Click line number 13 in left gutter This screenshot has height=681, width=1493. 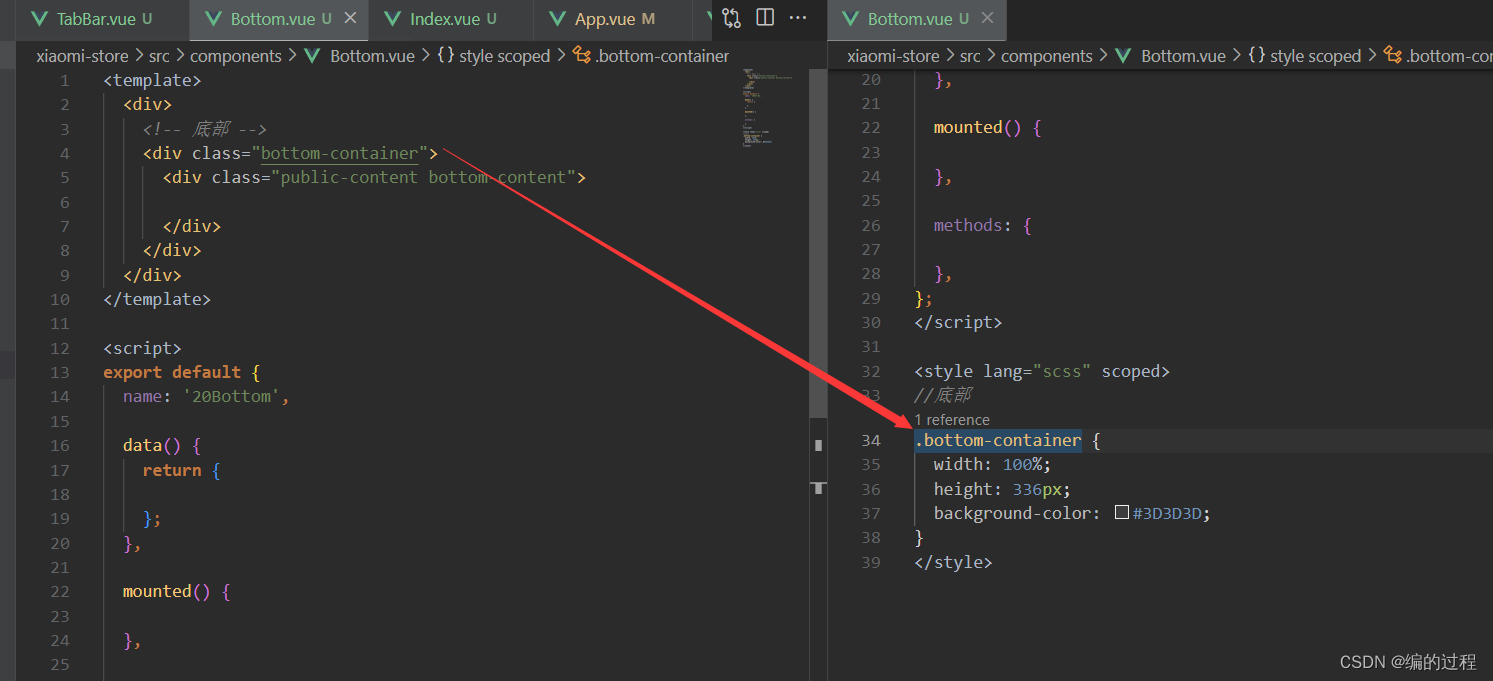(60, 372)
